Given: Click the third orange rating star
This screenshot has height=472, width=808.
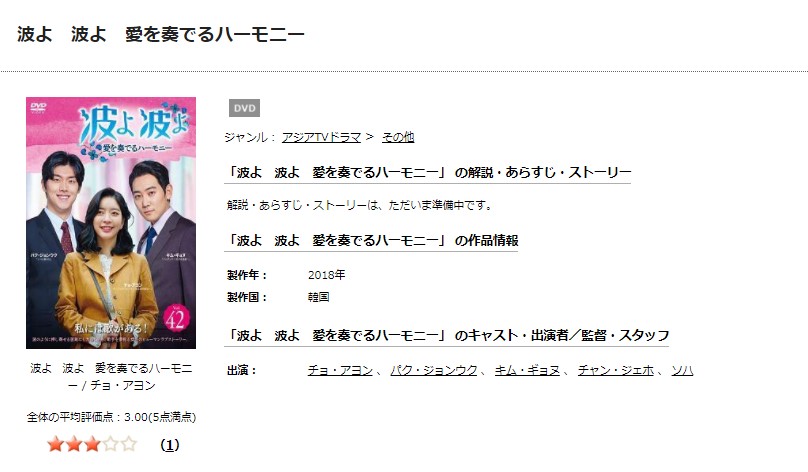Looking at the screenshot, I should [x=92, y=444].
